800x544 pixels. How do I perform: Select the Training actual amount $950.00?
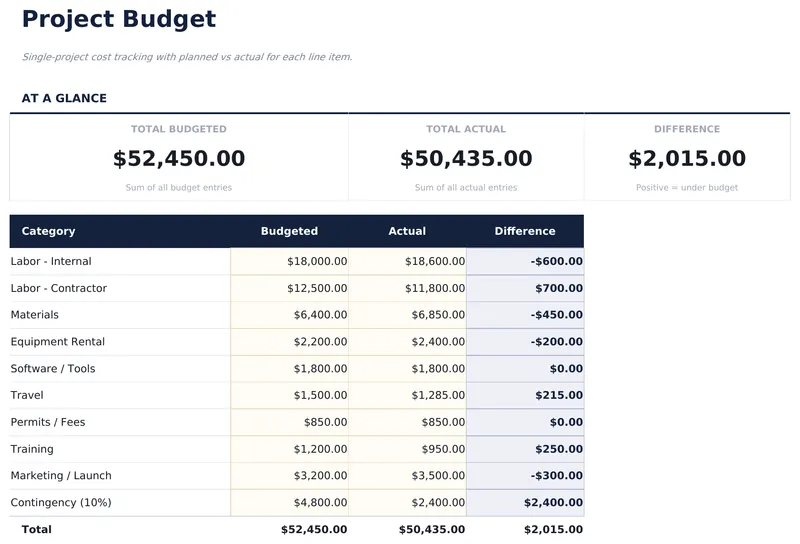(407, 449)
